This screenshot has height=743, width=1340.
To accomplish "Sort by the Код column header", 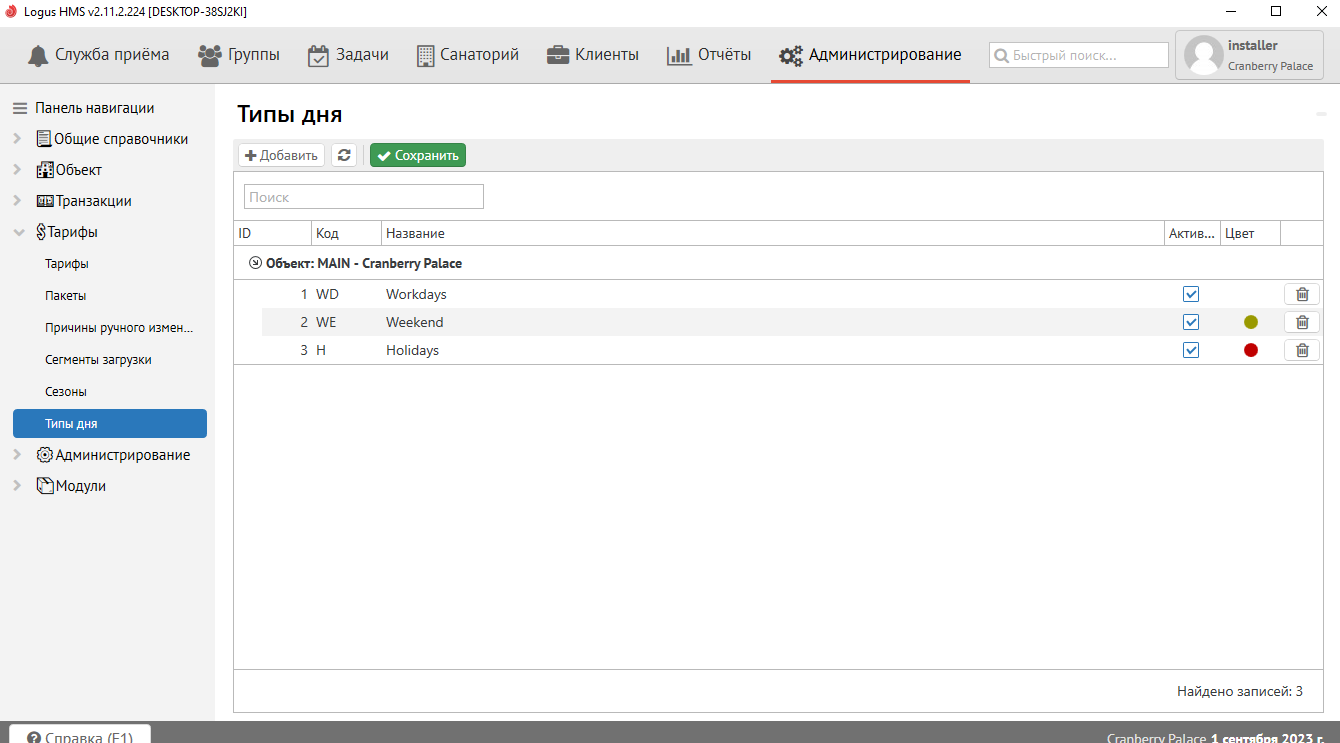I will (347, 233).
